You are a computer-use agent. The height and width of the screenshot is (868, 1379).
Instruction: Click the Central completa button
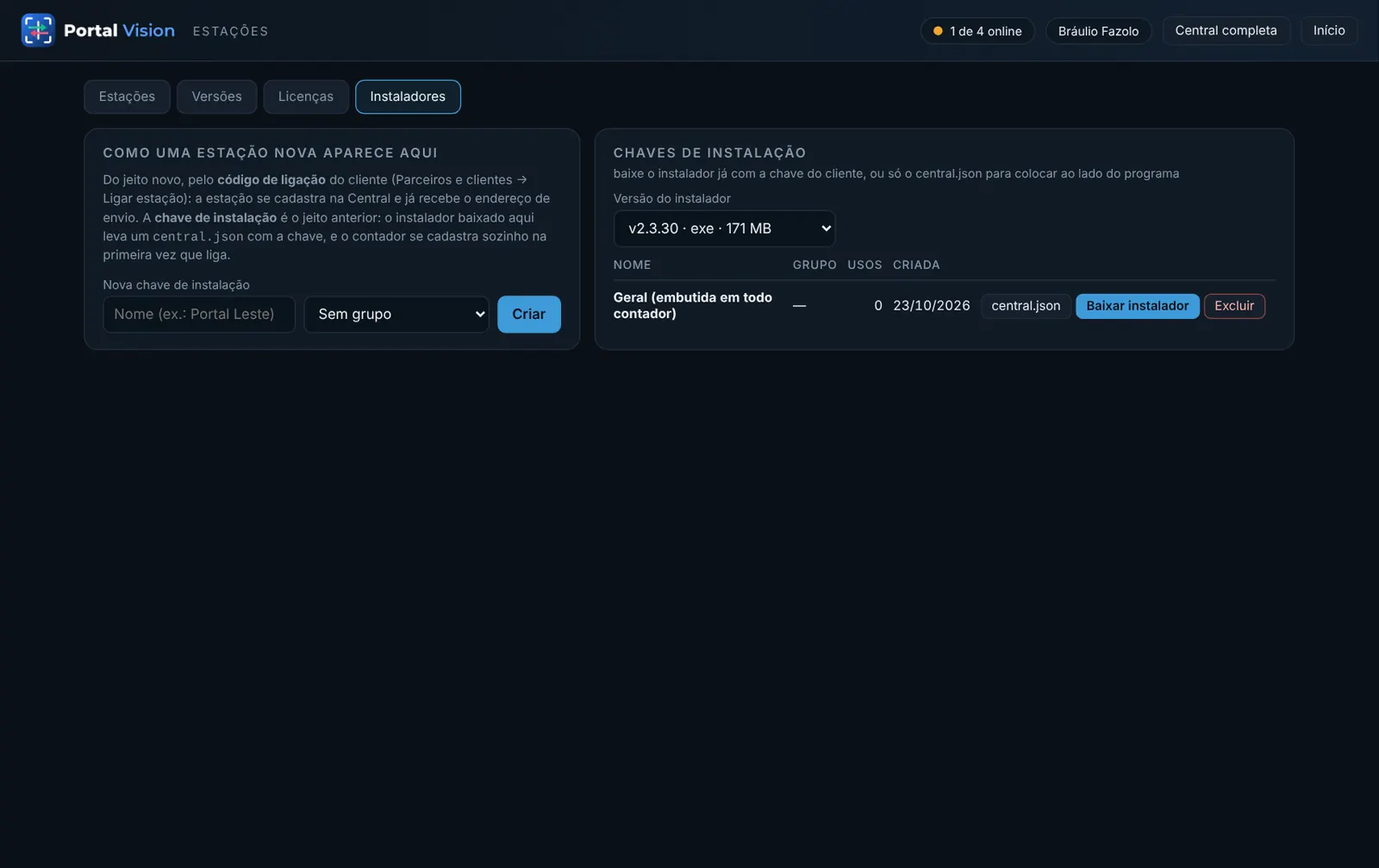pyautogui.click(x=1226, y=30)
